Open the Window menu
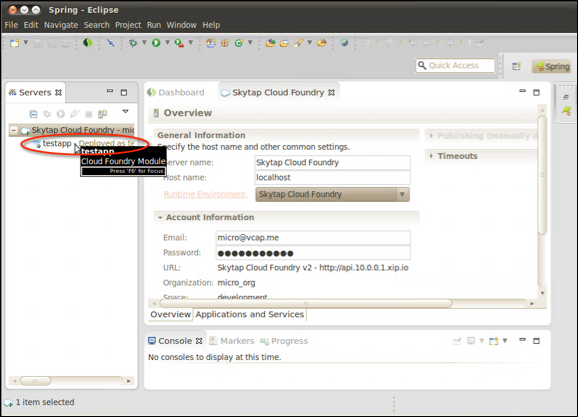578x417 pixels. click(181, 25)
